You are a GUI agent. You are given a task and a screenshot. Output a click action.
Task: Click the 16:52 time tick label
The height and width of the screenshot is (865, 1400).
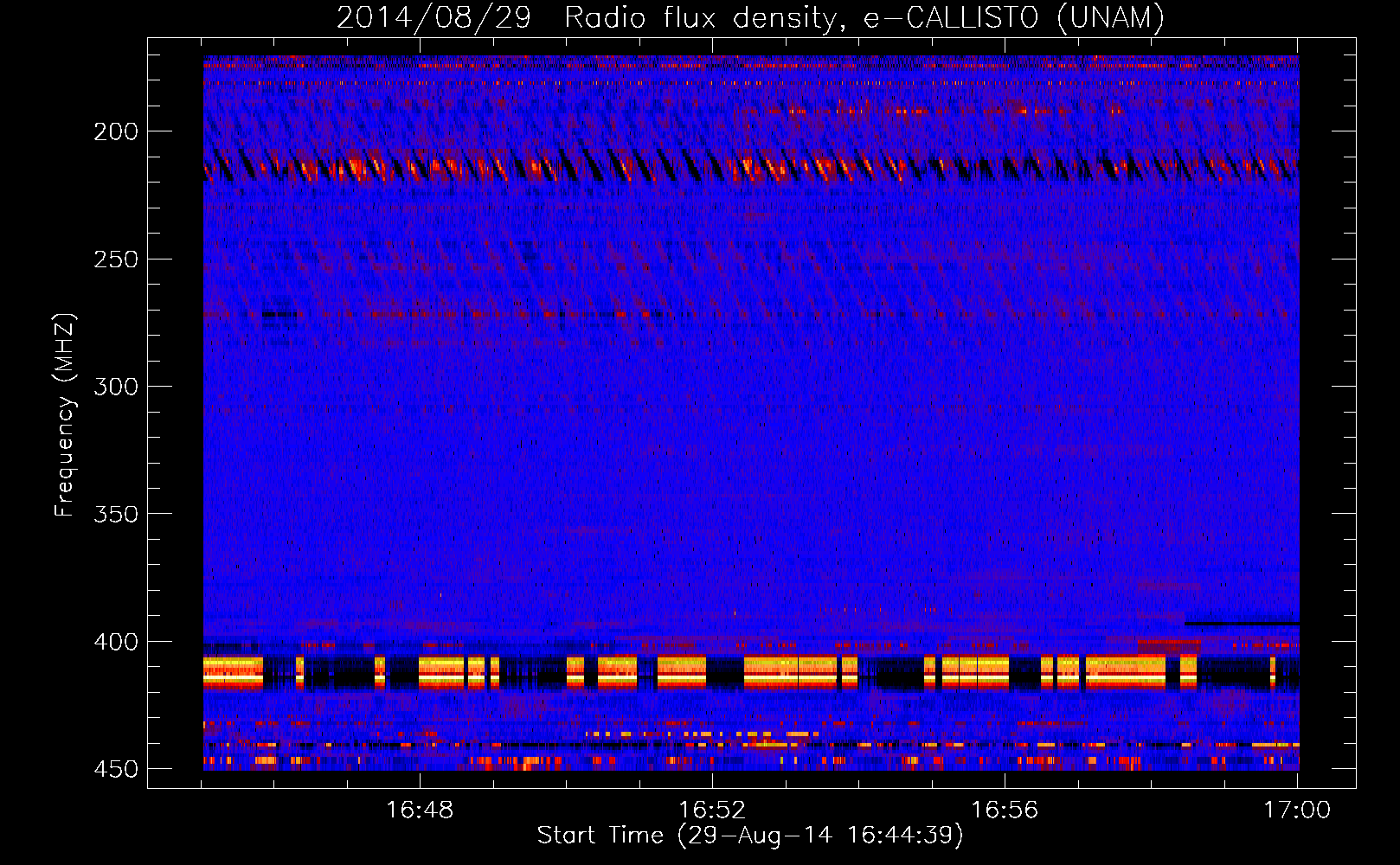pos(712,810)
